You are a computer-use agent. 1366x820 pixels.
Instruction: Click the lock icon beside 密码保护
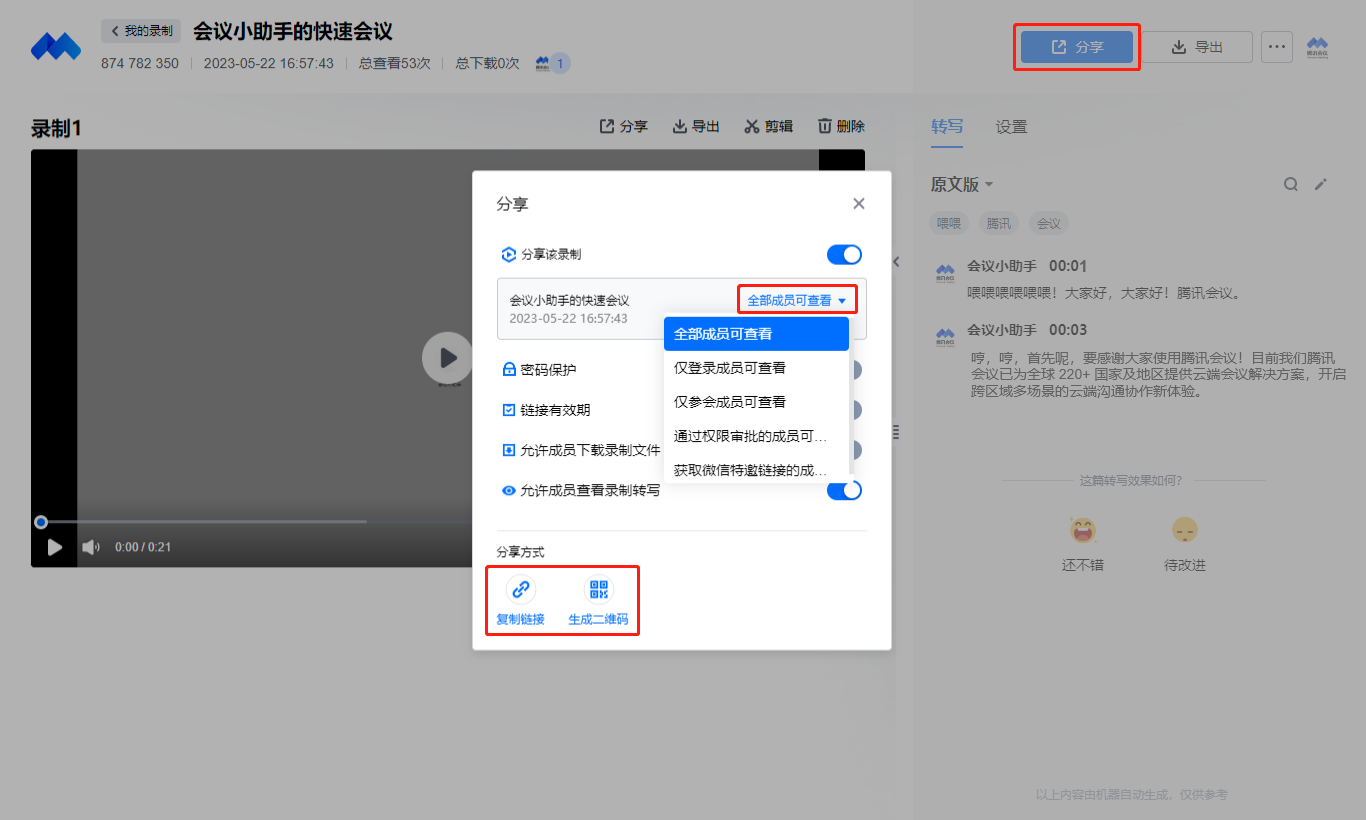point(509,370)
